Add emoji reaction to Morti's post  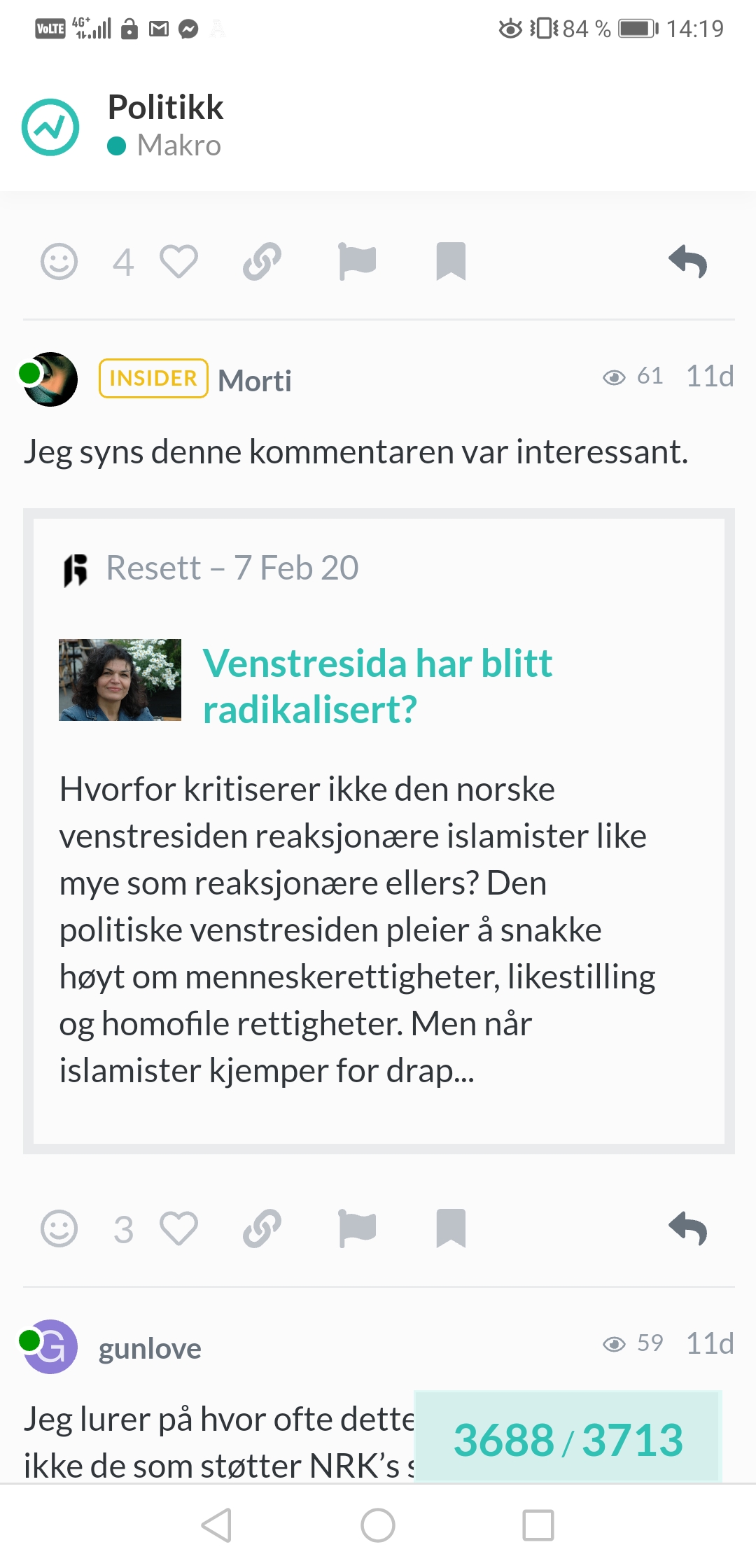[x=59, y=1228]
